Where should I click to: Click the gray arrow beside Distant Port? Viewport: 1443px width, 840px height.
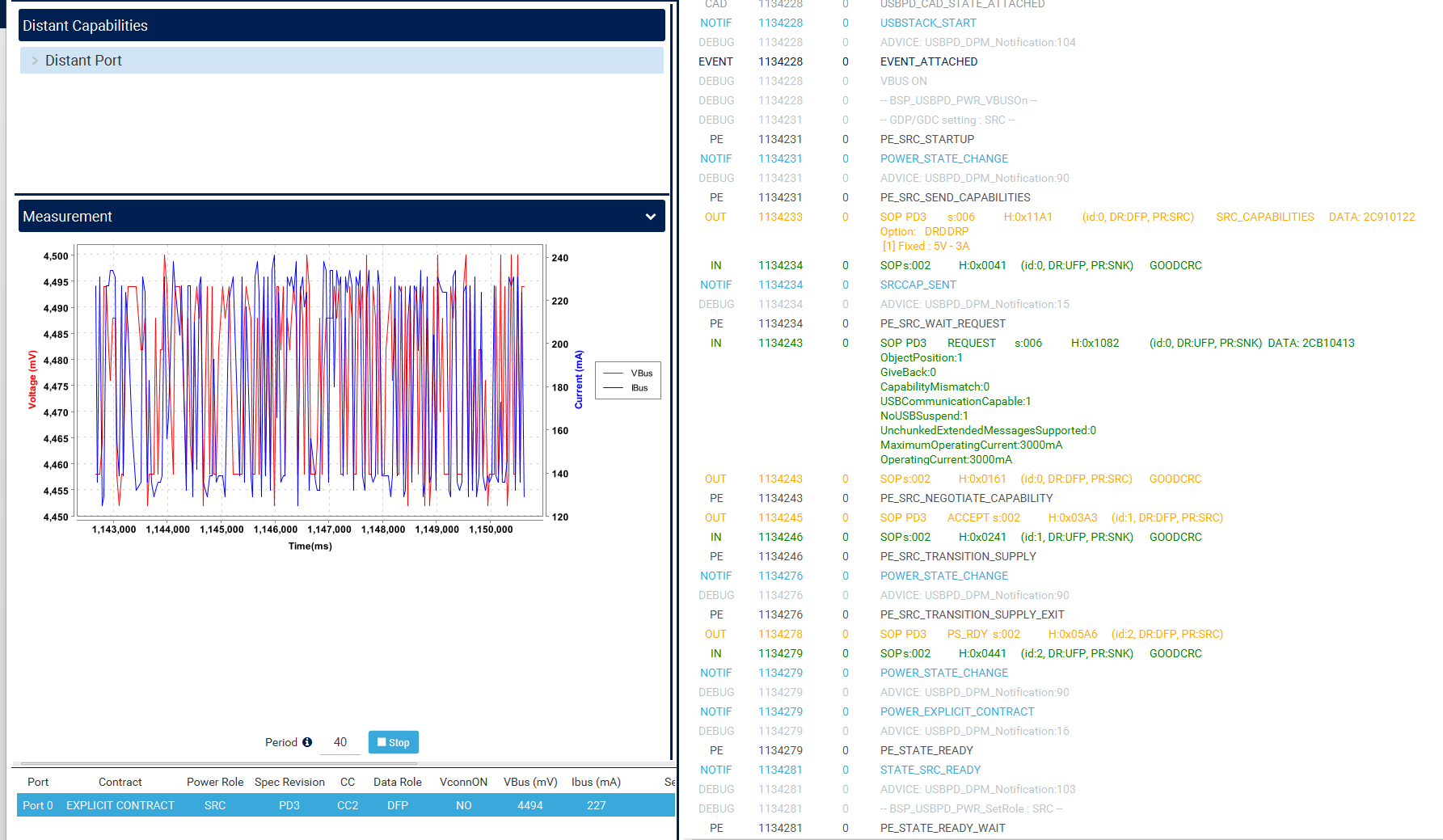tap(35, 60)
